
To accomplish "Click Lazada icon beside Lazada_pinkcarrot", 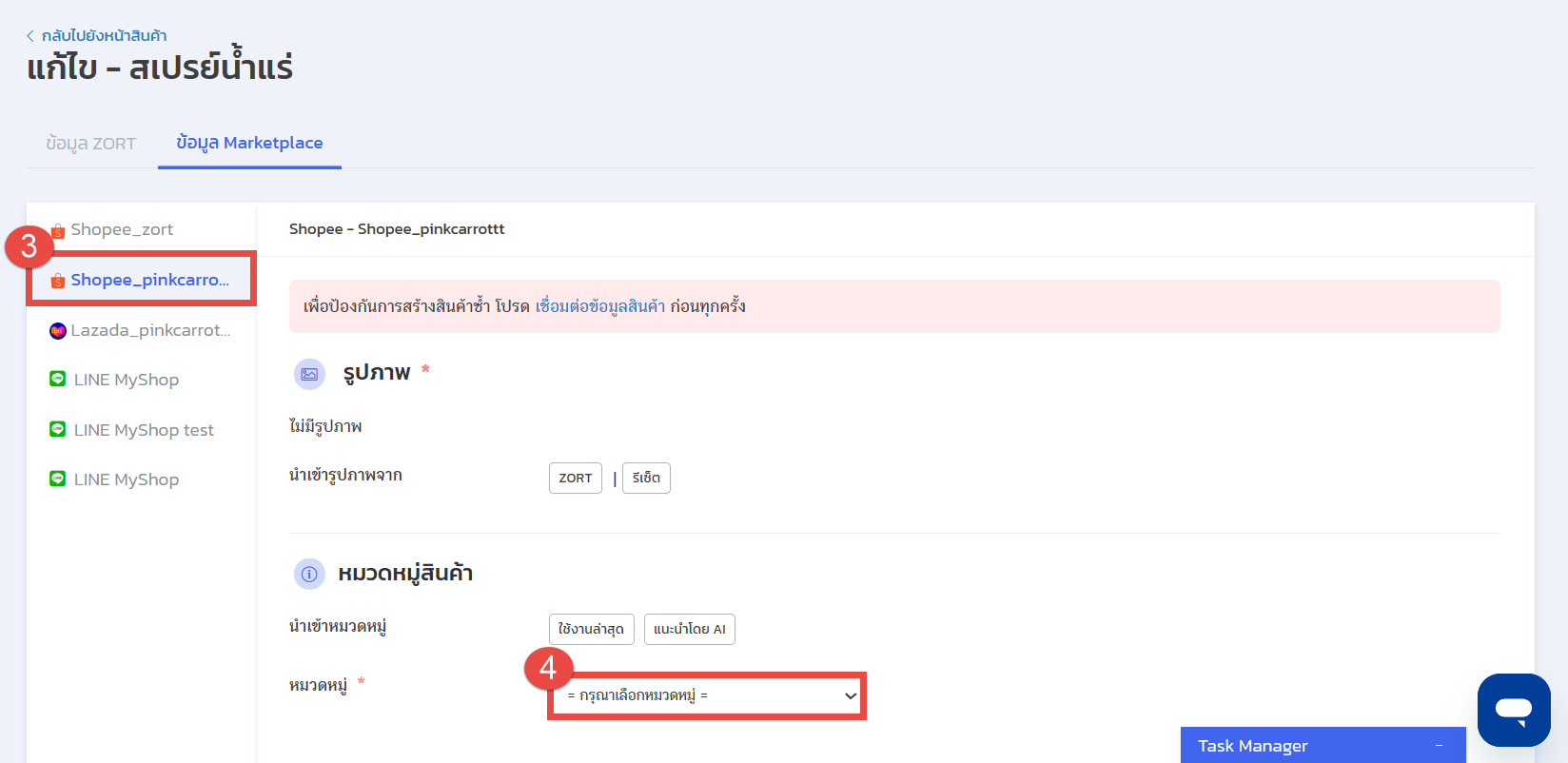I will click(58, 330).
